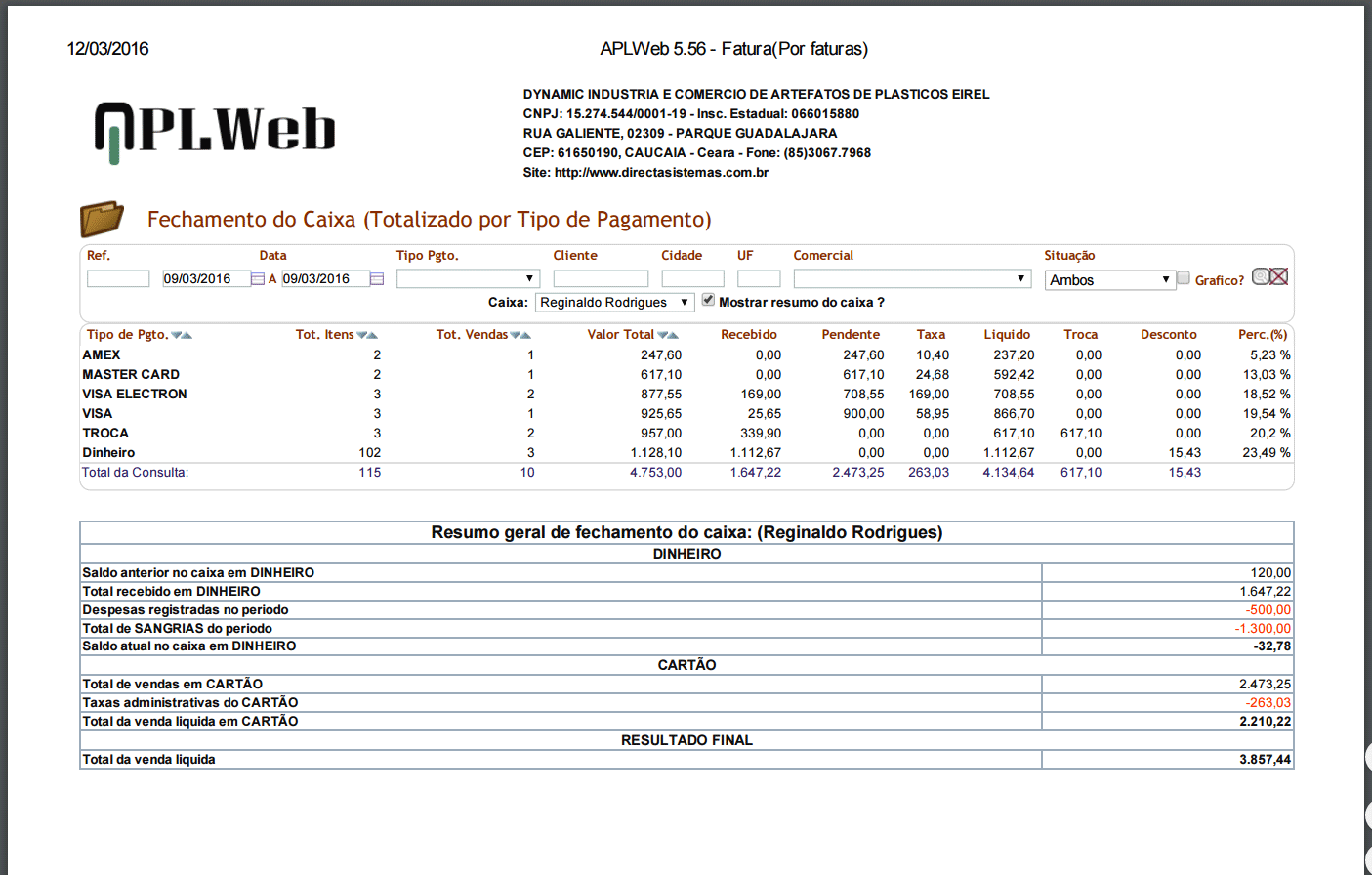Click the total value 4.753,00
The width and height of the screenshot is (1372, 875).
click(655, 473)
